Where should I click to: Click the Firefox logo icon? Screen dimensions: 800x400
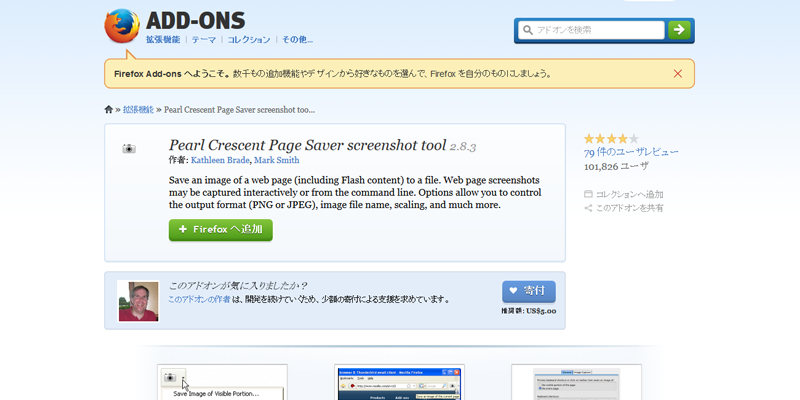122,26
